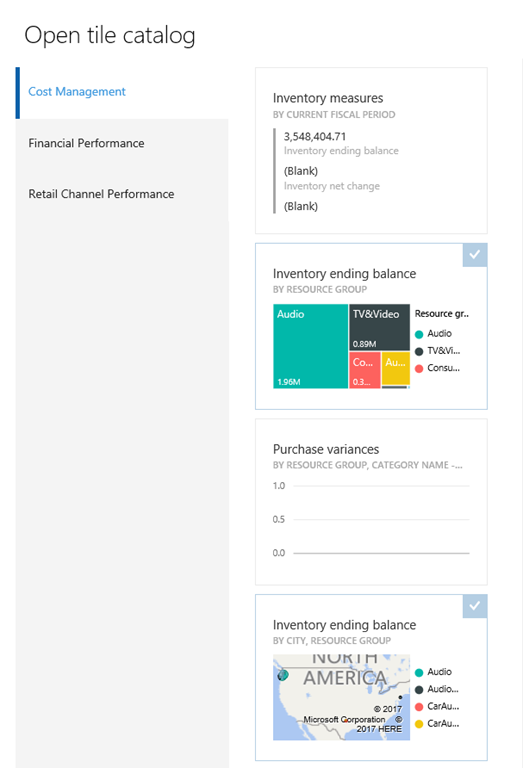
Task: Click the teal Audio legend dot in treemap tile
Action: coord(419,335)
